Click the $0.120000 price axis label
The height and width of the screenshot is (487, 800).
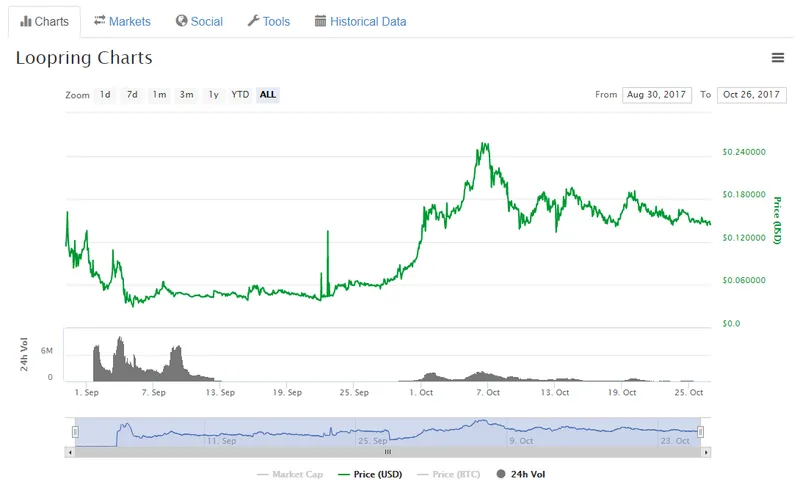(744, 238)
